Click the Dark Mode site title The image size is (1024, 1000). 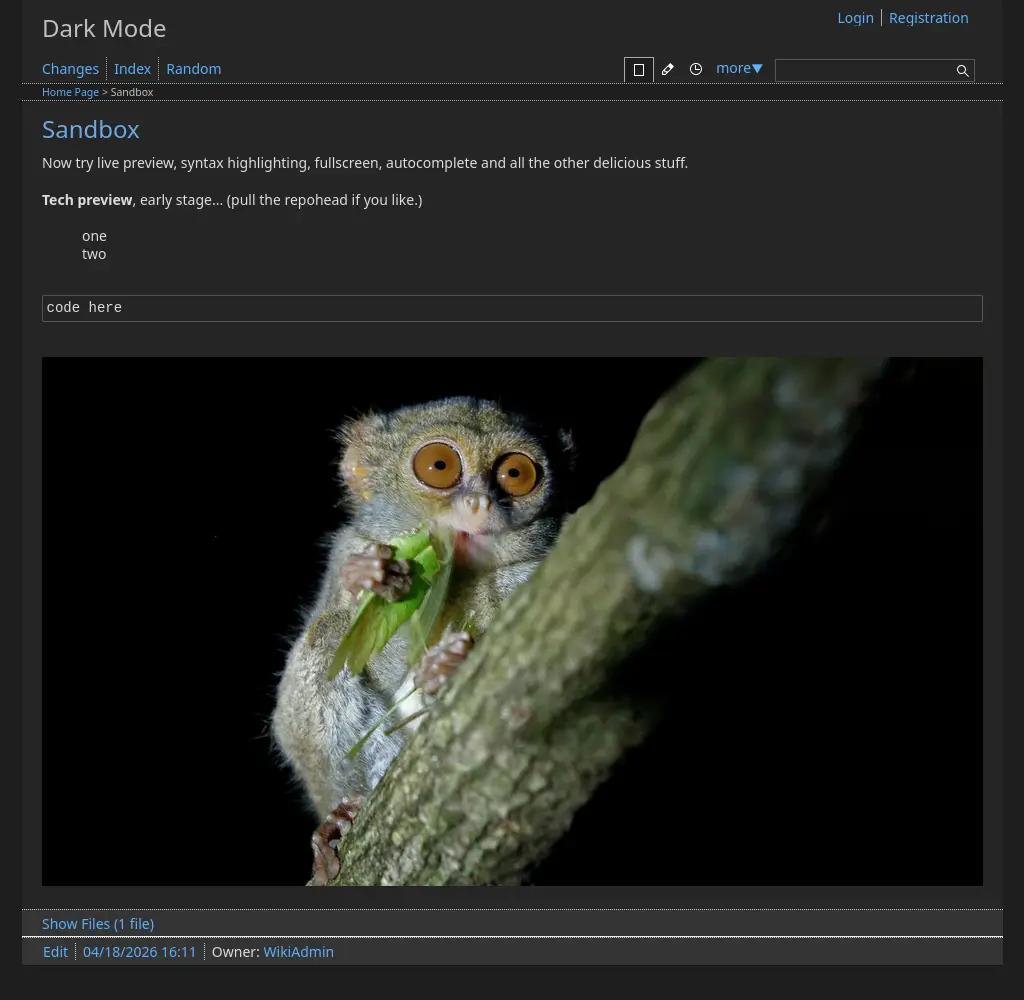[104, 29]
